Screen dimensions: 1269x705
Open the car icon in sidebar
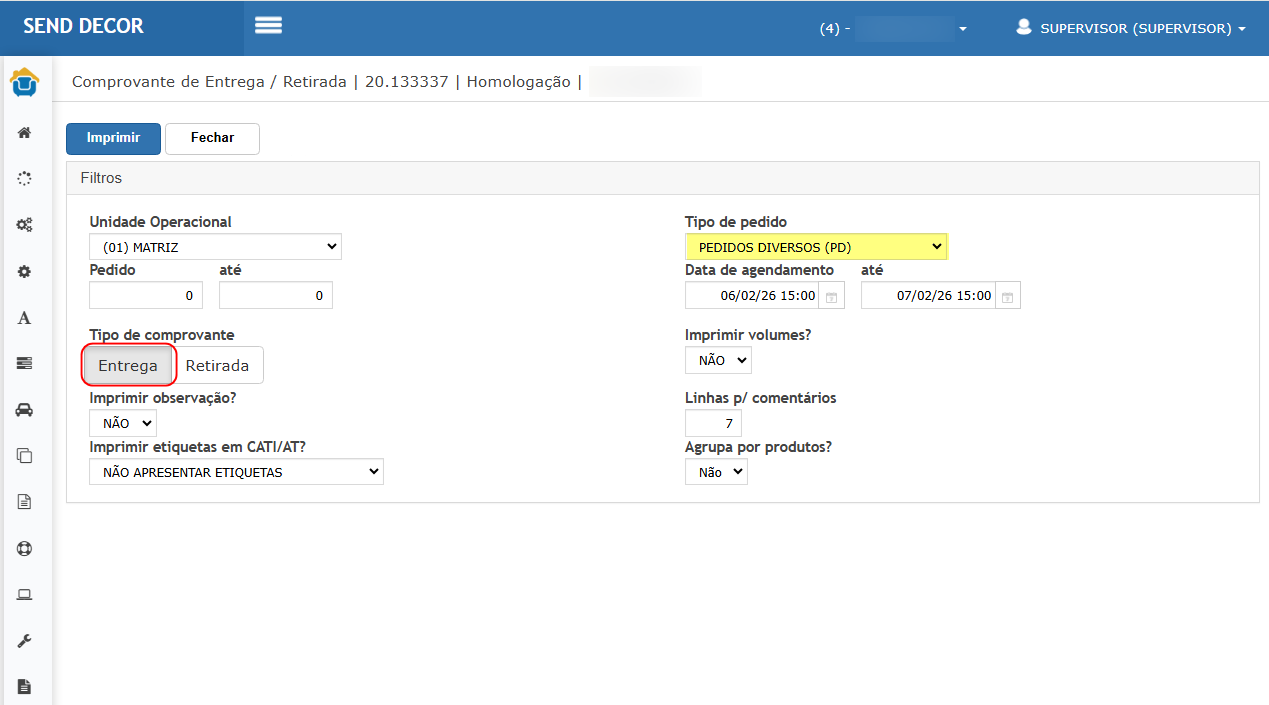pyautogui.click(x=25, y=409)
